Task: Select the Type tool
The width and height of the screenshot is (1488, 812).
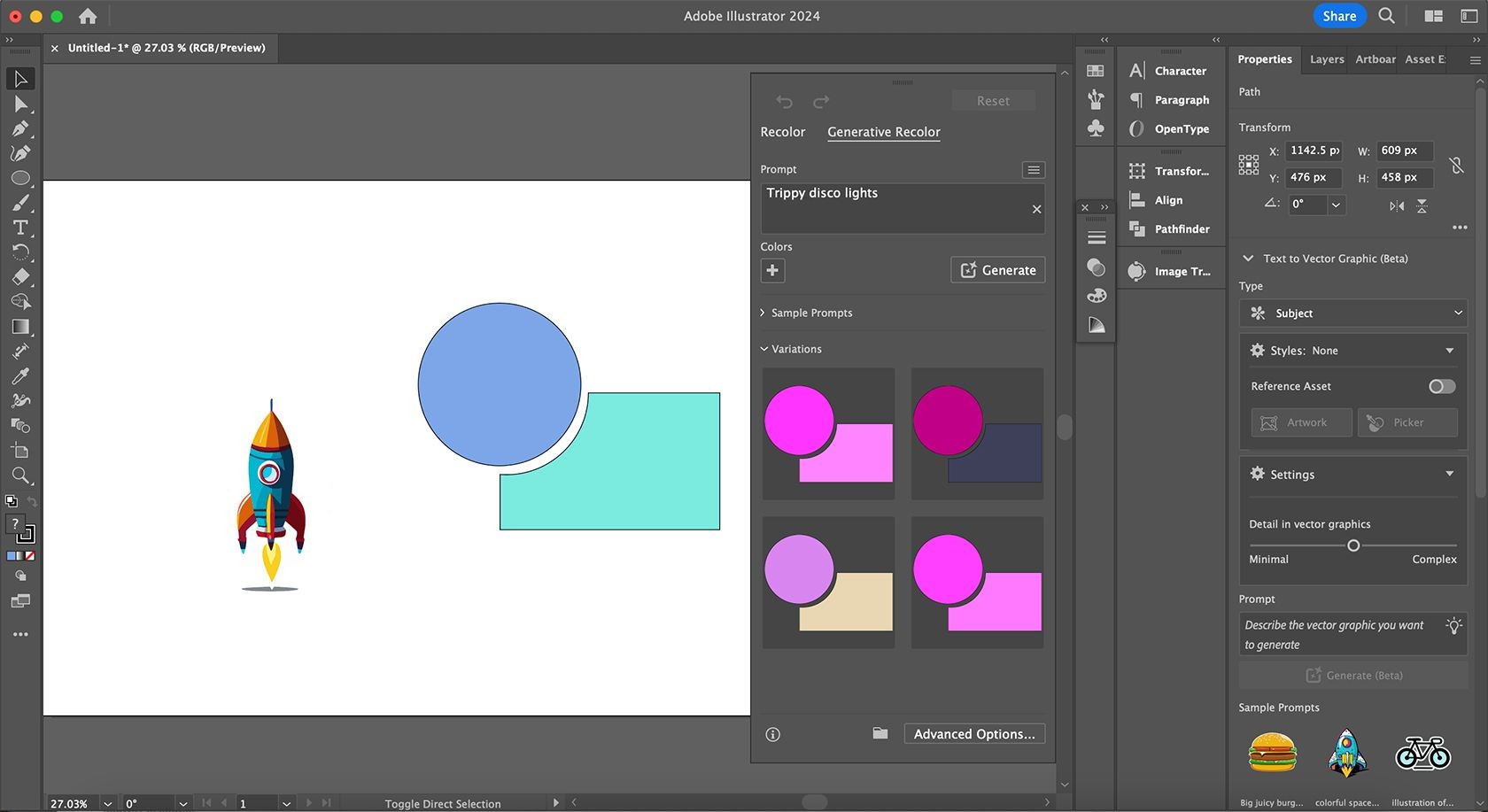Action: [20, 228]
